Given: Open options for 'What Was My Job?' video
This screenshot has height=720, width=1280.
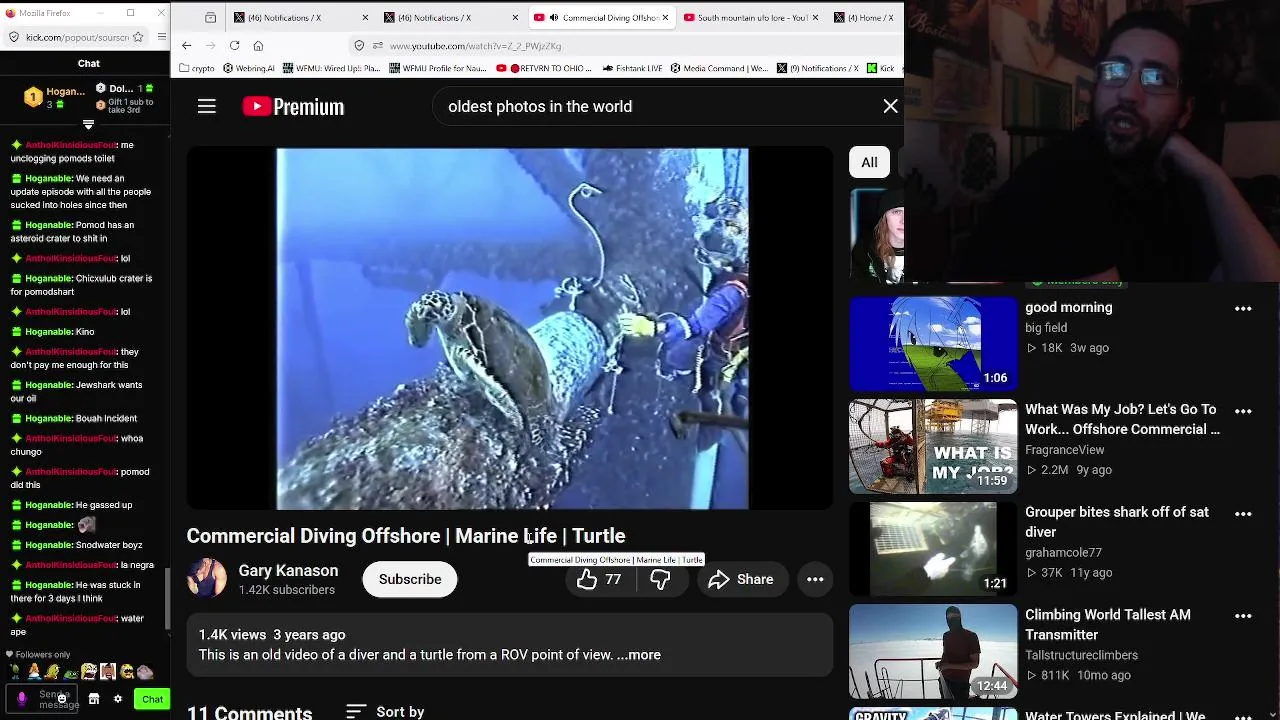Looking at the screenshot, I should [1243, 410].
